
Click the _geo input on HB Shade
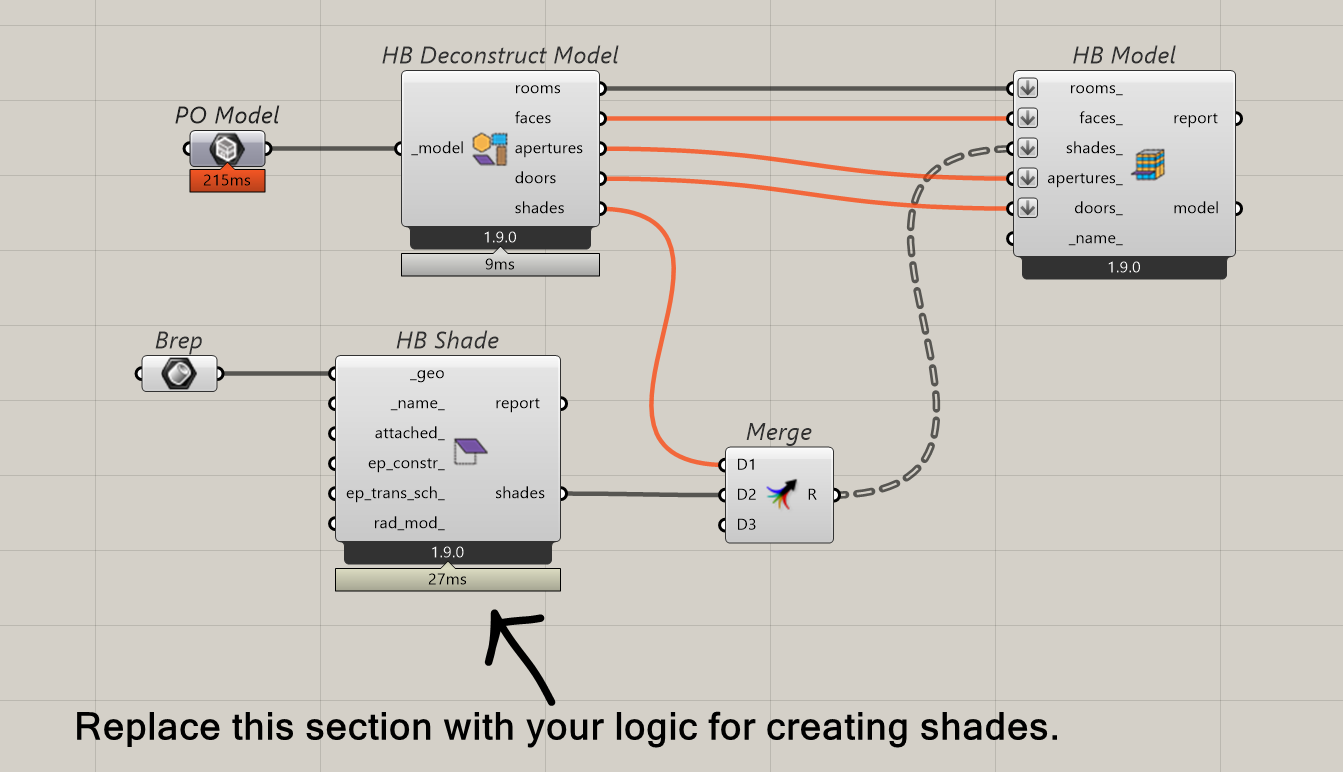point(428,374)
